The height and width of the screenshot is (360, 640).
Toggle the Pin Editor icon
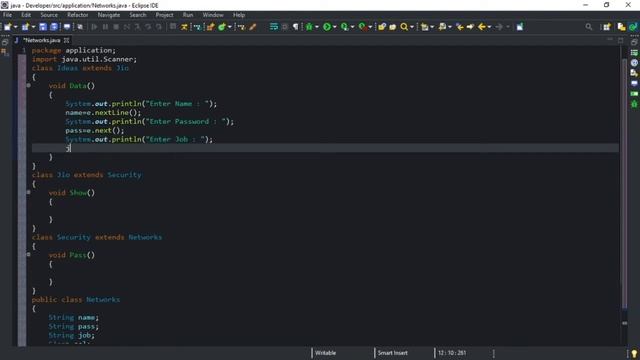[520, 27]
